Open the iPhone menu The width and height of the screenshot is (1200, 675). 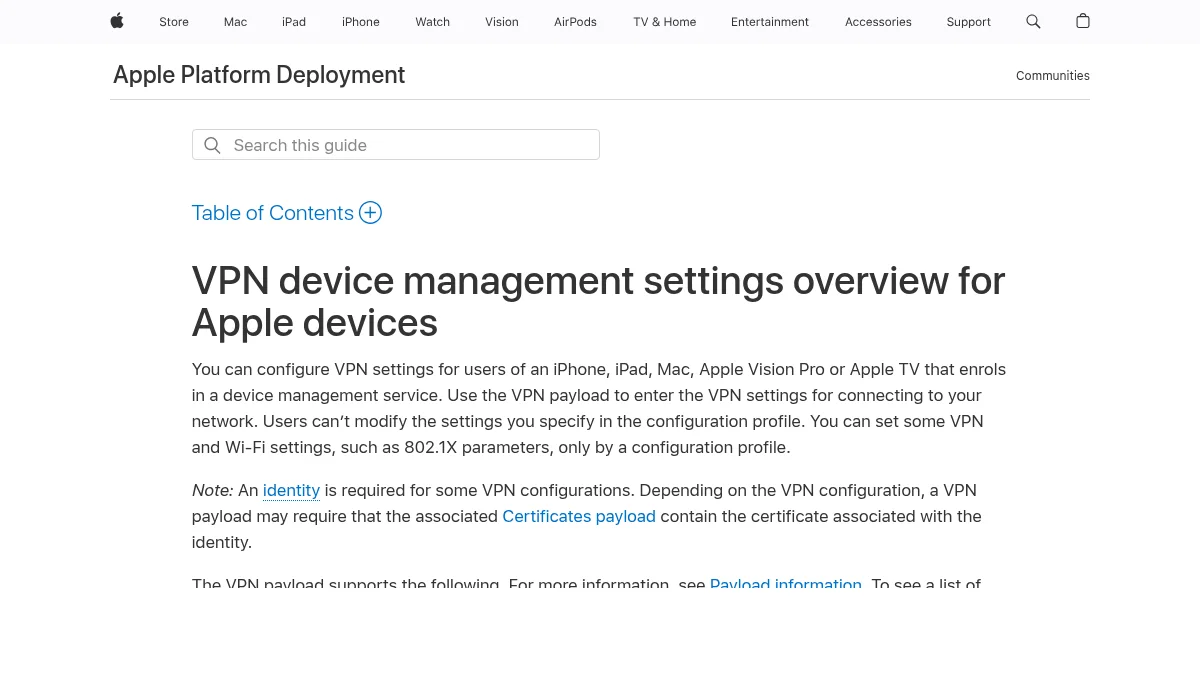[361, 22]
